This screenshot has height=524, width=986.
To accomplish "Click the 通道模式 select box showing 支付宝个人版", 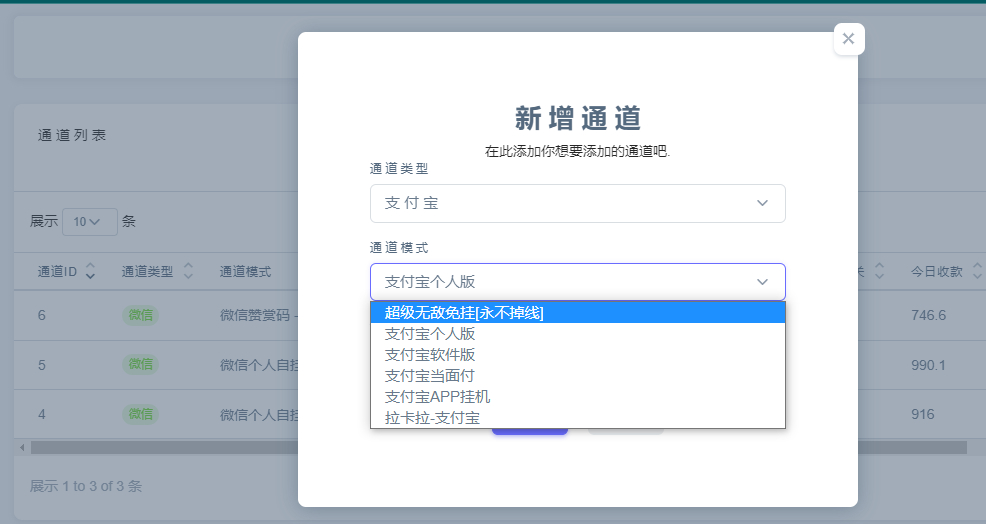I will point(577,282).
